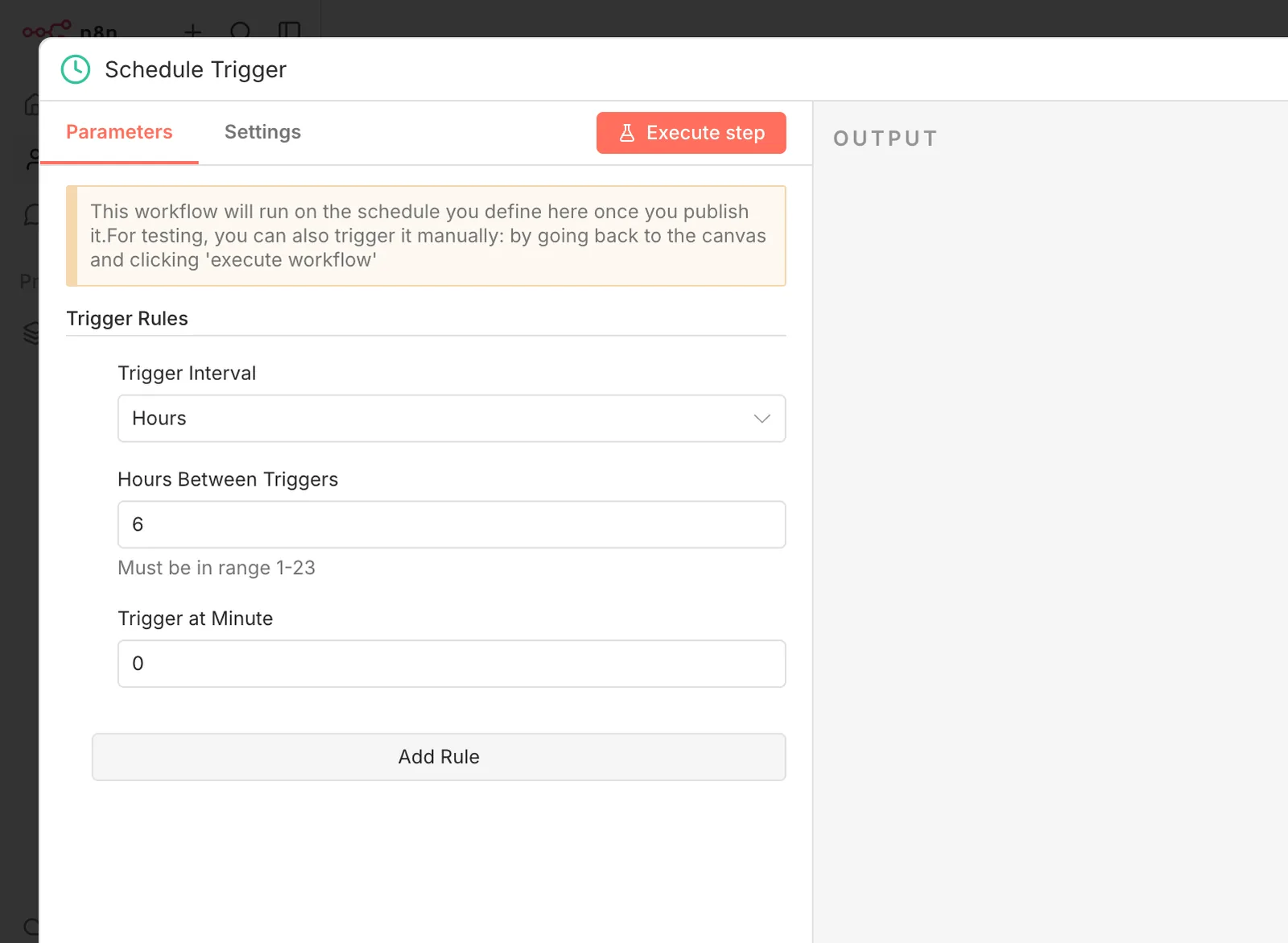This screenshot has width=1288, height=943.
Task: Open the Trigger Interval dropdown
Action: click(452, 418)
